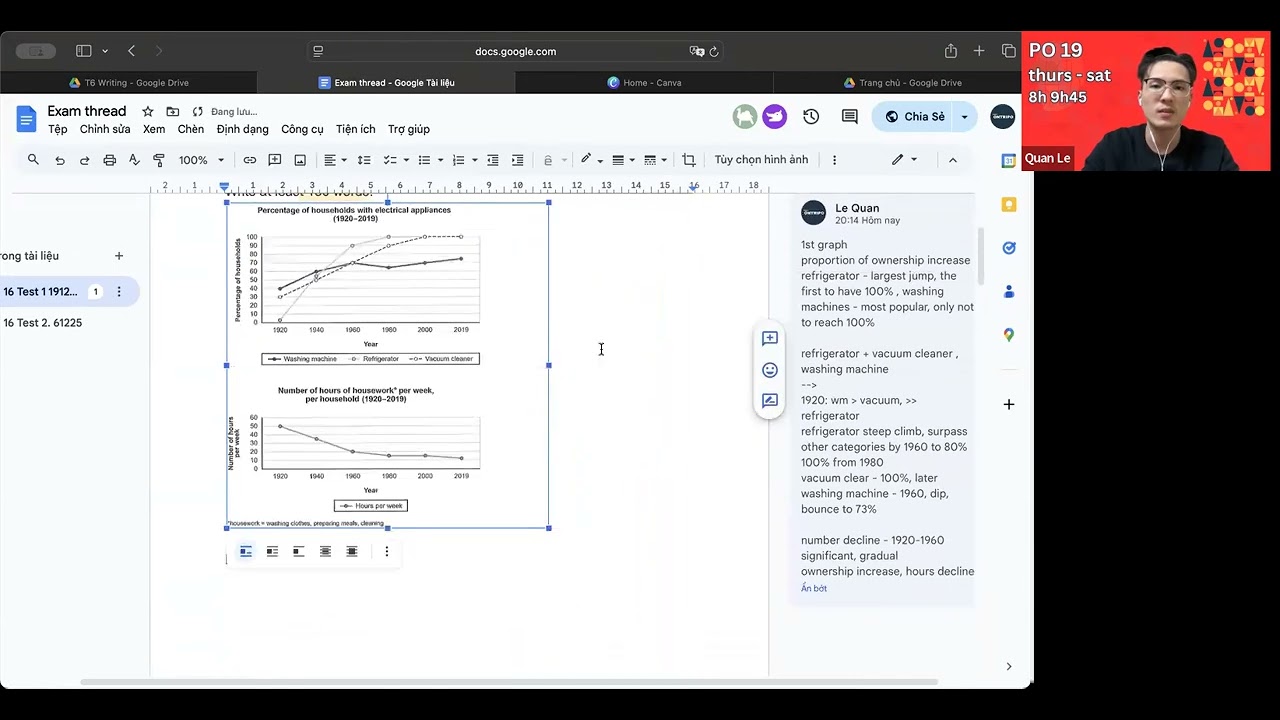Screen dimensions: 1280x720
Task: Open the Định dạng menu
Action: 243,129
